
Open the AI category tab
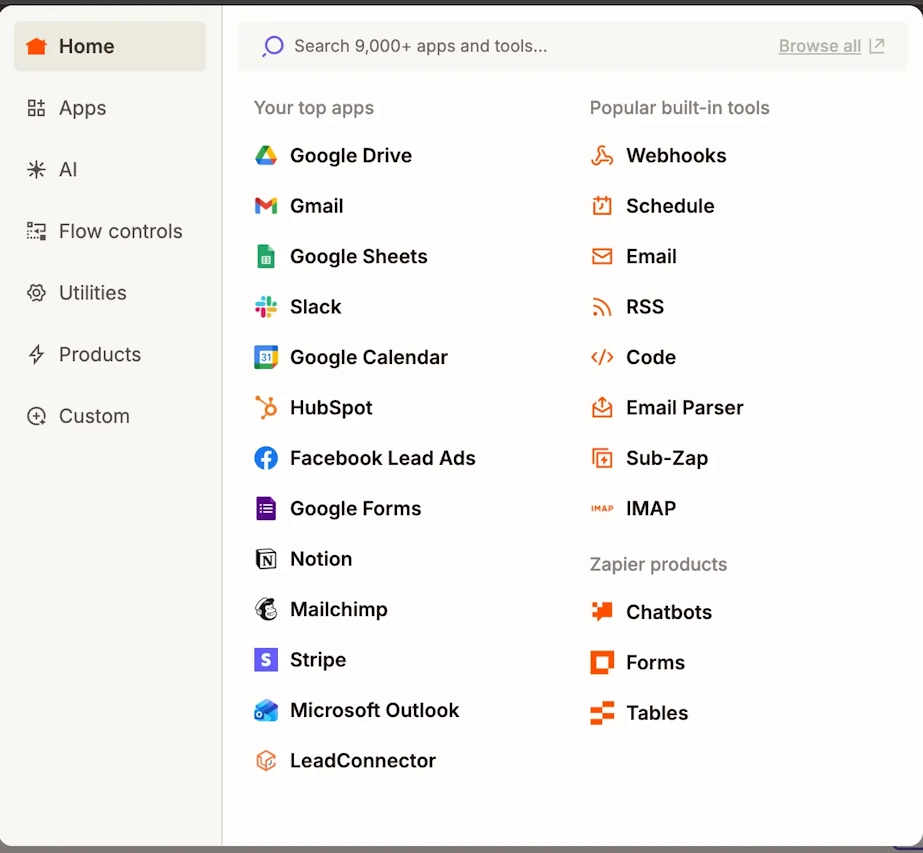coord(110,170)
